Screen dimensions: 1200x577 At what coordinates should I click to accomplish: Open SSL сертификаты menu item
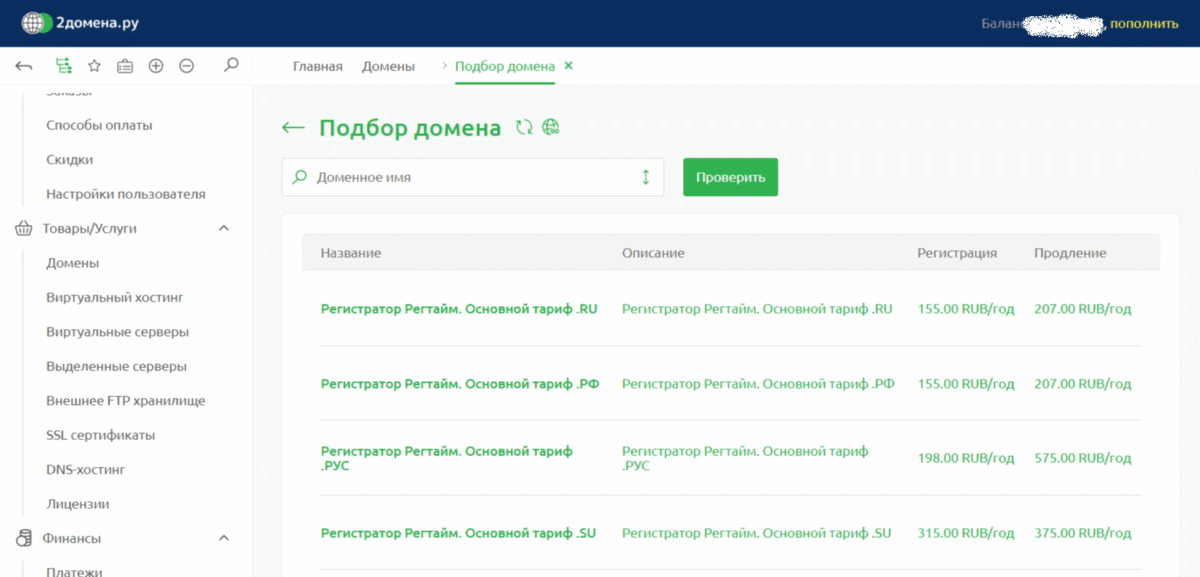click(101, 435)
